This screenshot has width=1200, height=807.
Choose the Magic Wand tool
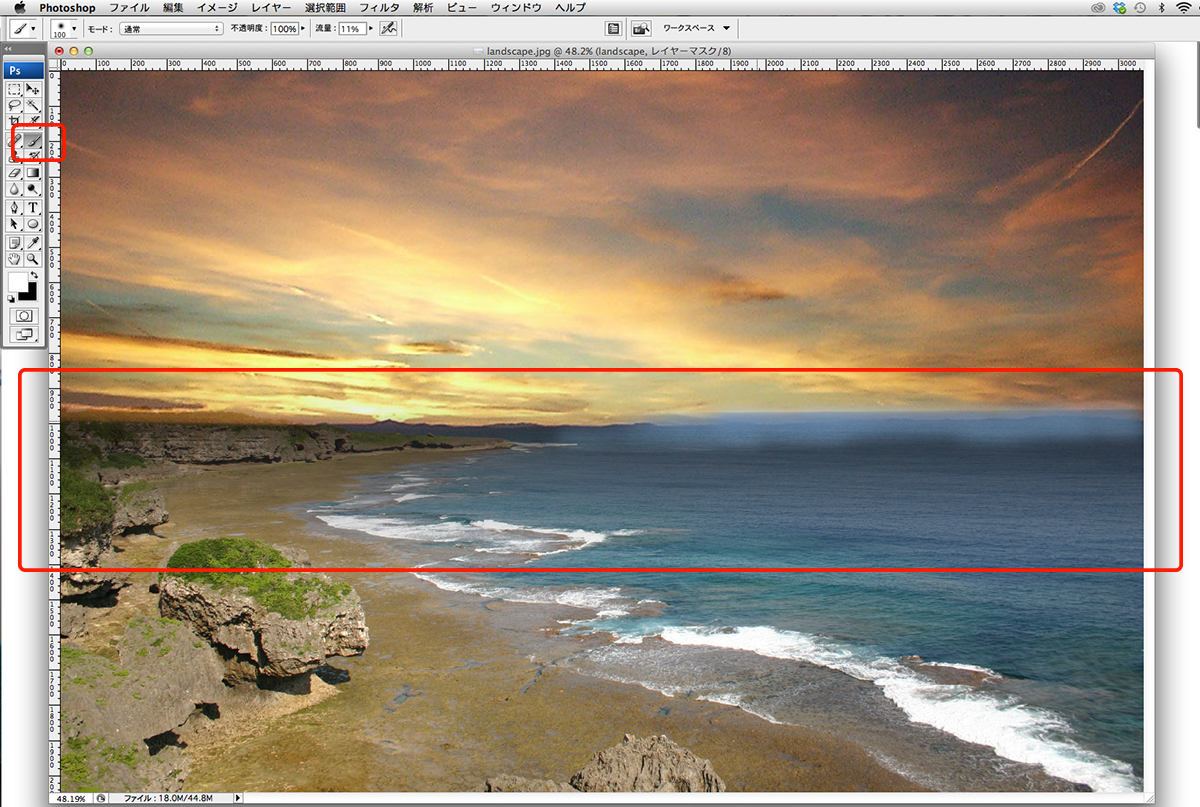click(x=33, y=105)
